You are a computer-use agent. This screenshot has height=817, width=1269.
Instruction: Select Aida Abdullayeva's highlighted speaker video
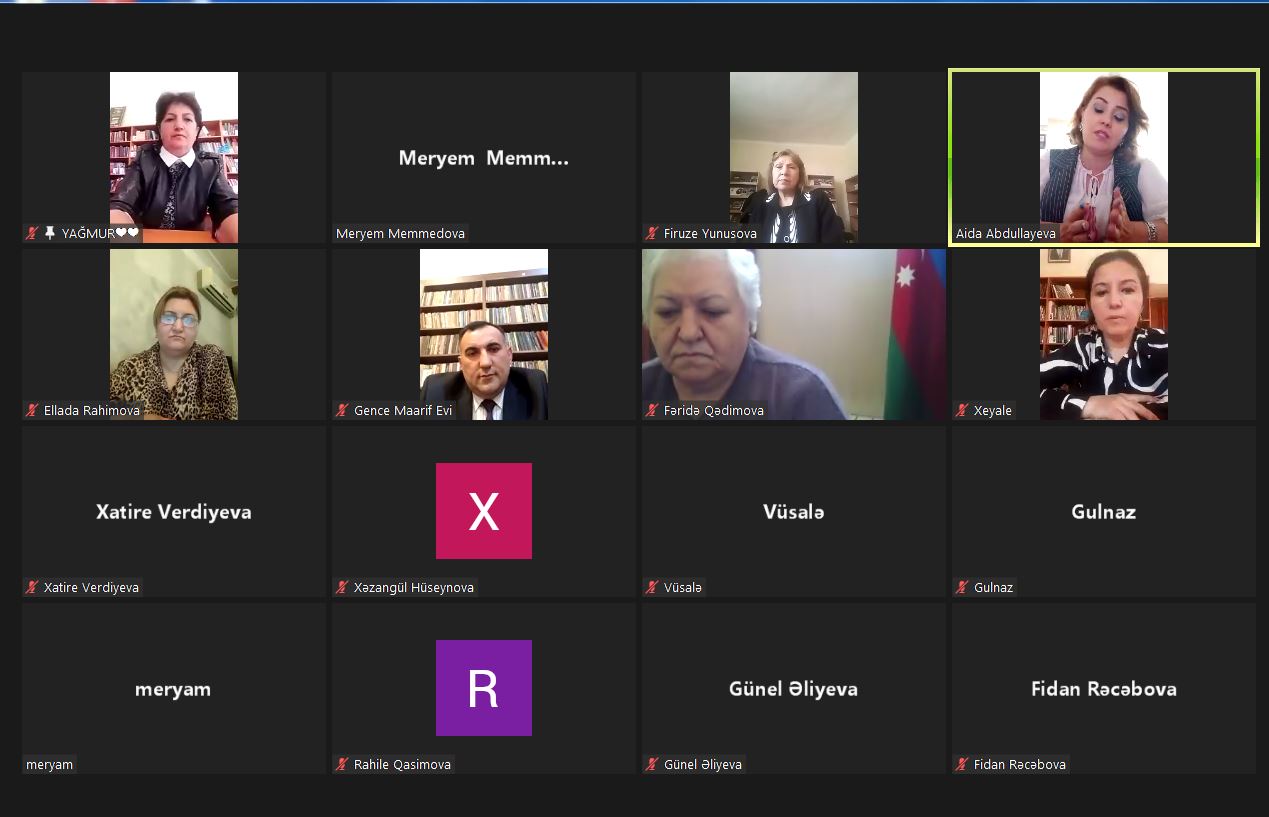(x=1103, y=155)
